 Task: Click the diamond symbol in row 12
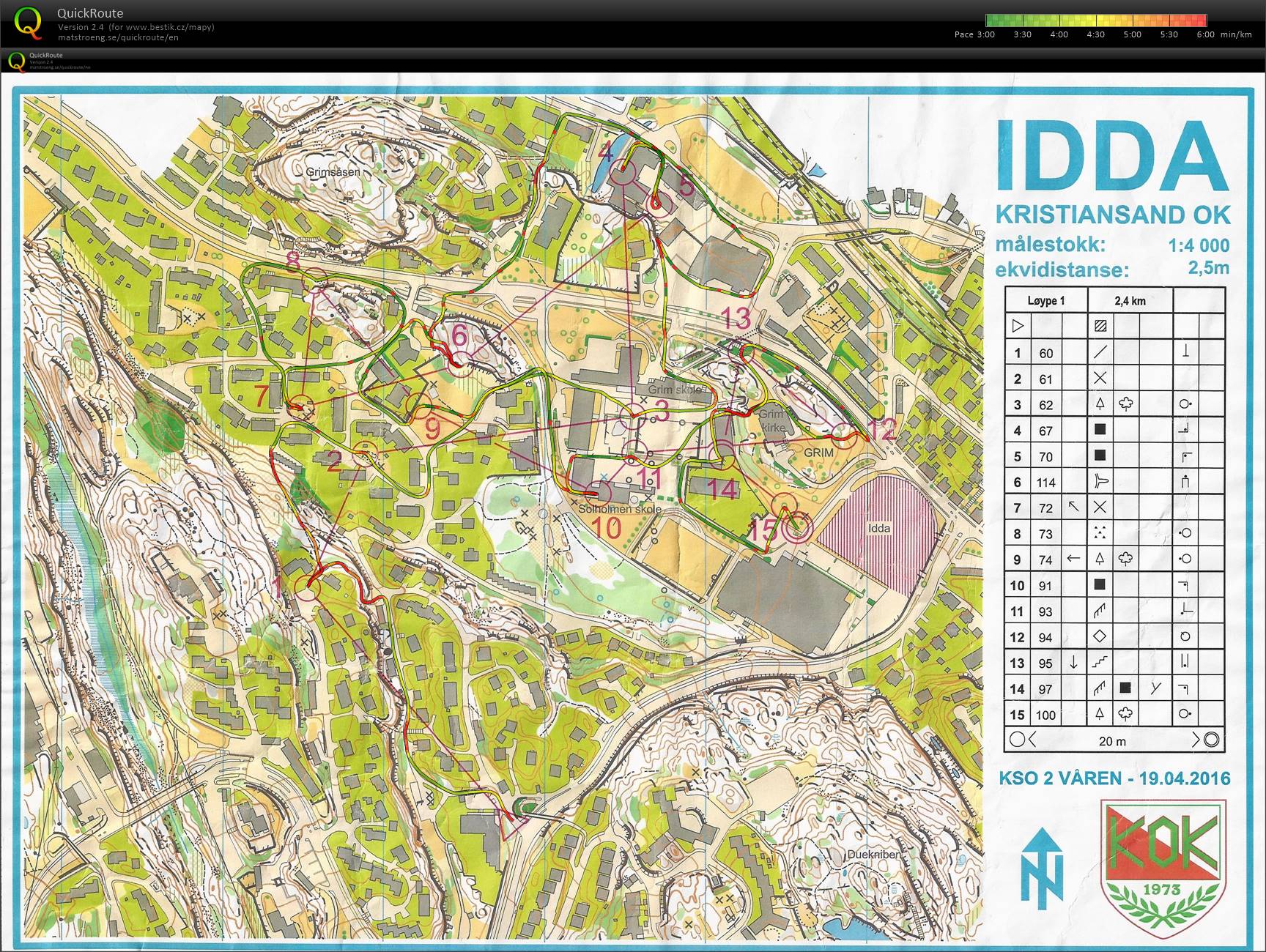(x=1100, y=636)
